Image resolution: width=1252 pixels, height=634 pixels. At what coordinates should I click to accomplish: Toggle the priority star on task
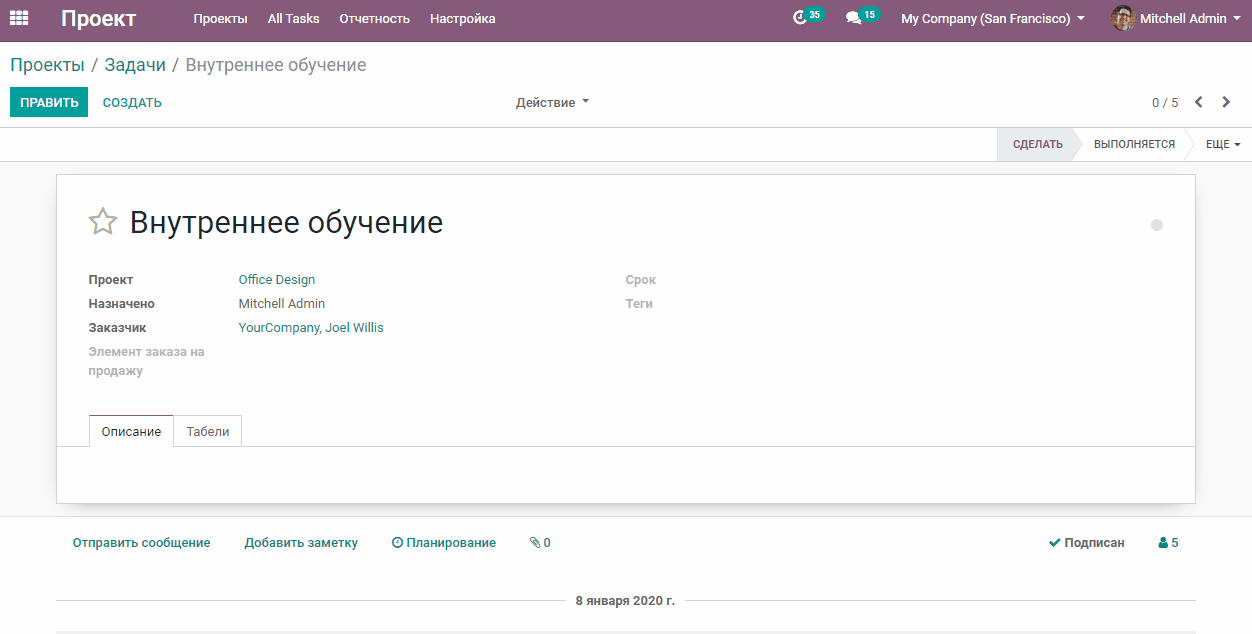pyautogui.click(x=103, y=222)
